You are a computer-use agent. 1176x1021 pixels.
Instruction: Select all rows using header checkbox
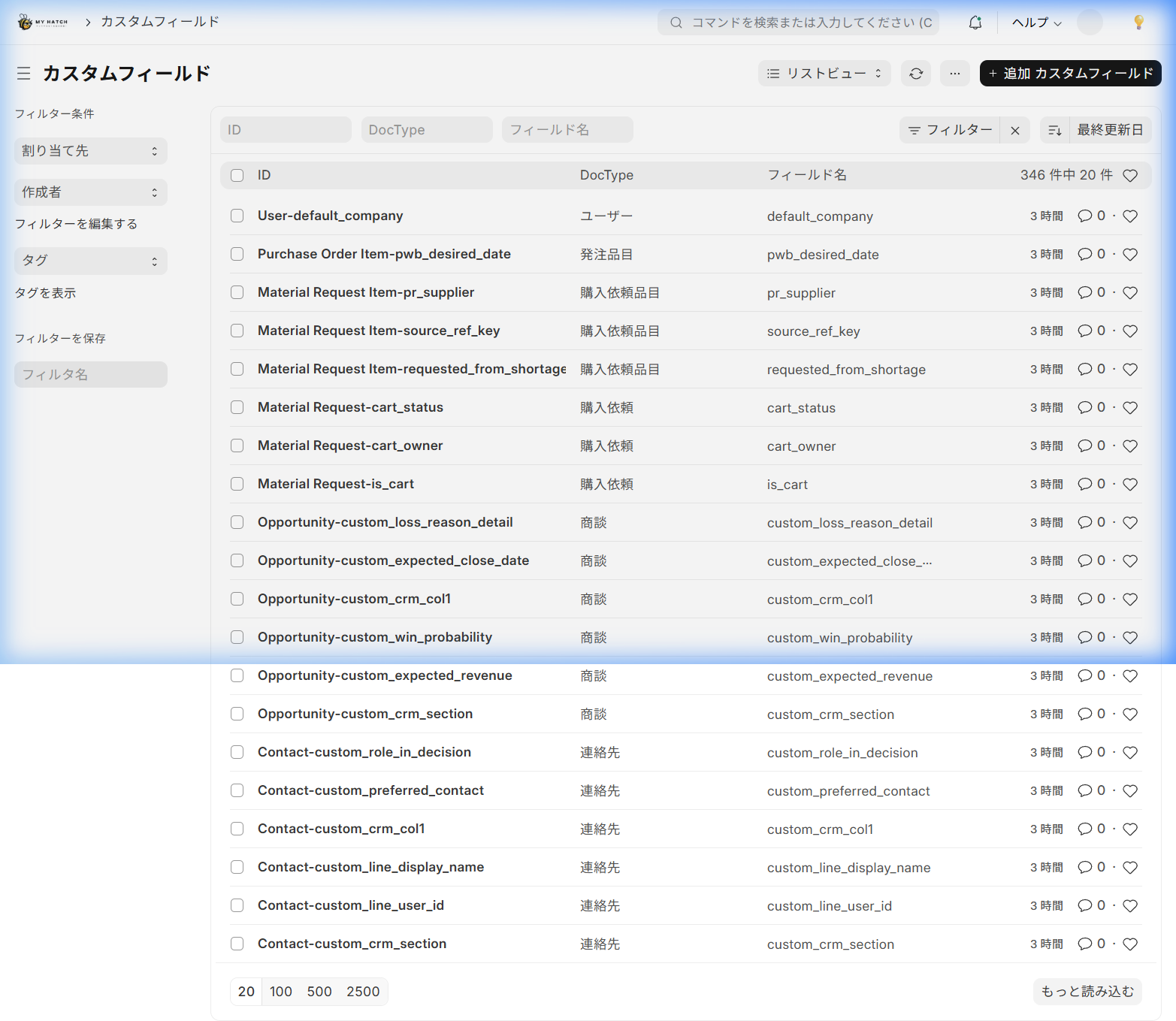pyautogui.click(x=237, y=175)
